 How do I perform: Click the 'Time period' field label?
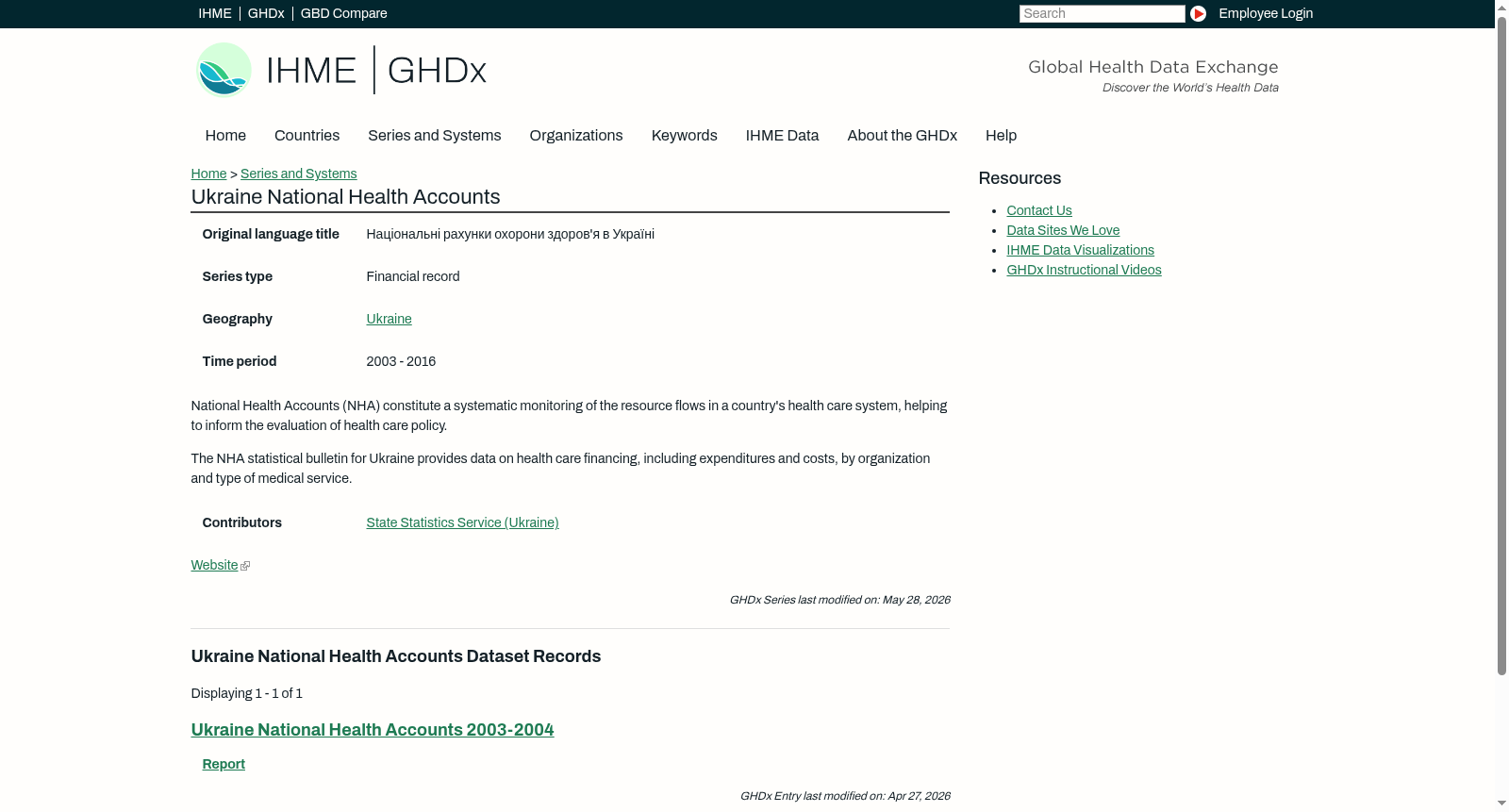(239, 361)
